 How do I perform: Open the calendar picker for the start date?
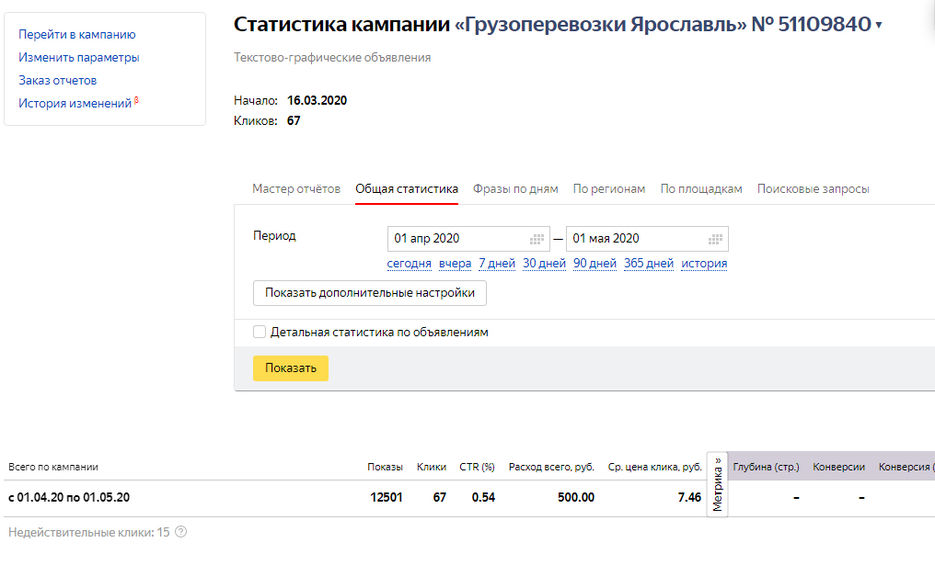tap(533, 238)
